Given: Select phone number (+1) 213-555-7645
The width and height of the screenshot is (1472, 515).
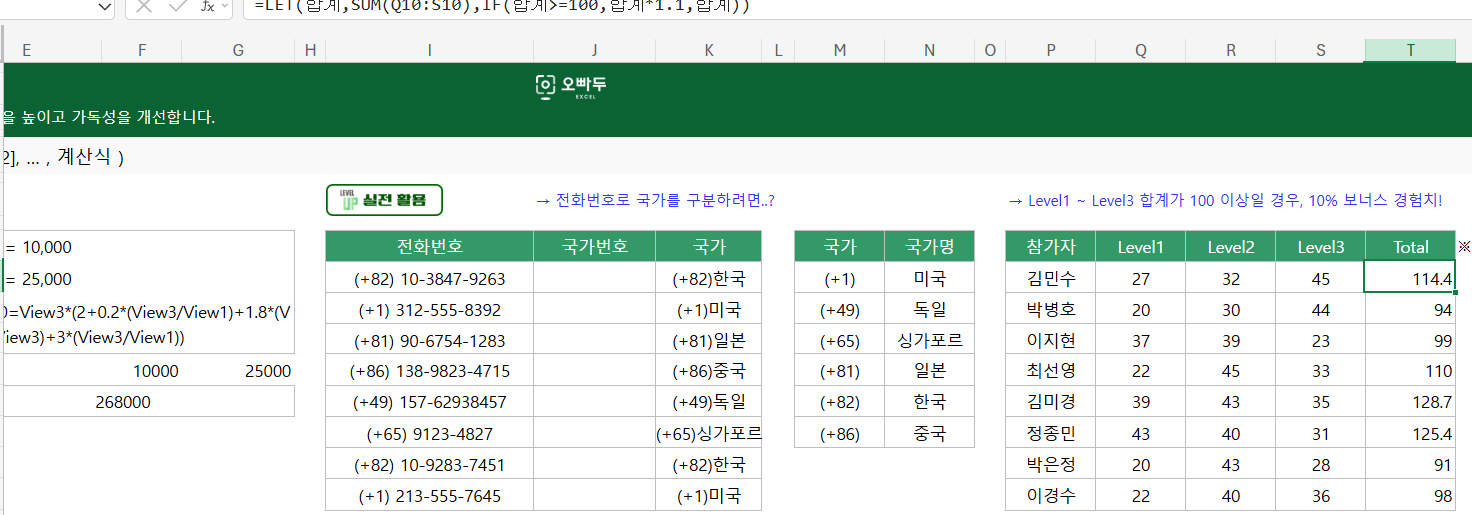Looking at the screenshot, I should 430,496.
